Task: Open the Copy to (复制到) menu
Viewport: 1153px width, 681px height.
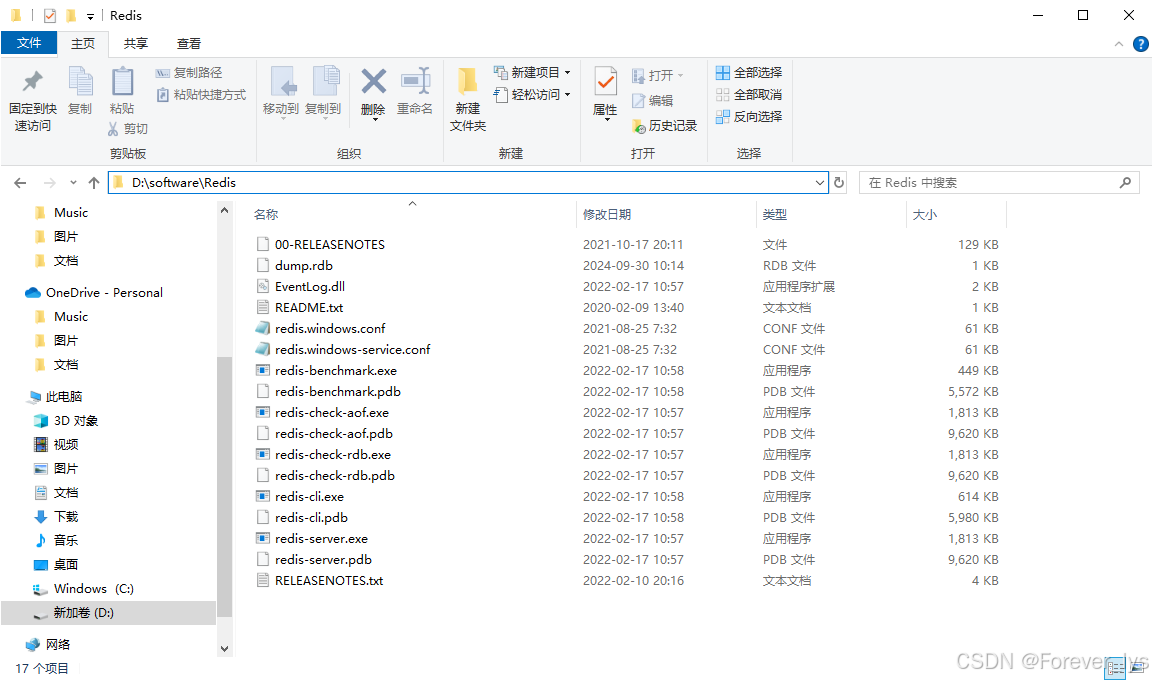Action: tap(323, 91)
